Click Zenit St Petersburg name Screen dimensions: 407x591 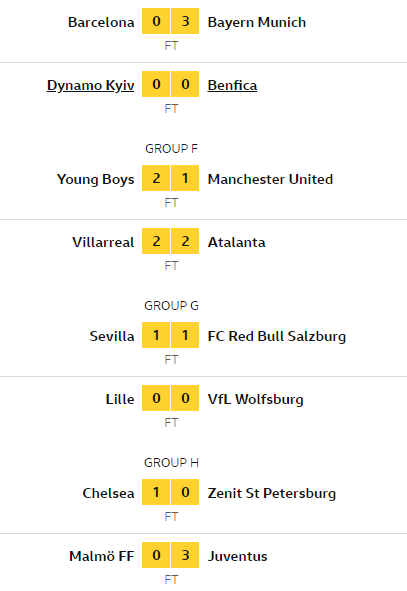272,493
